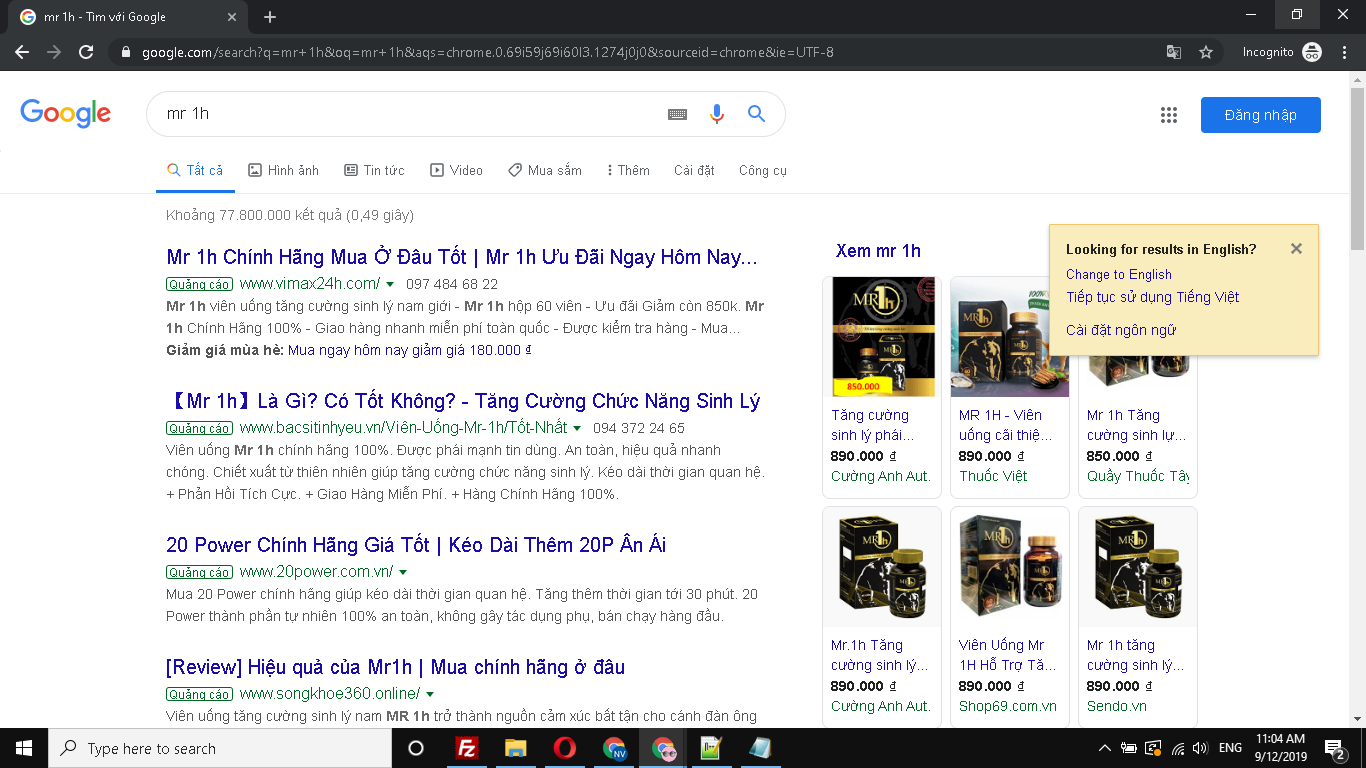Open the on-screen keyboard input tool
The height and width of the screenshot is (768, 1366).
[x=677, y=114]
